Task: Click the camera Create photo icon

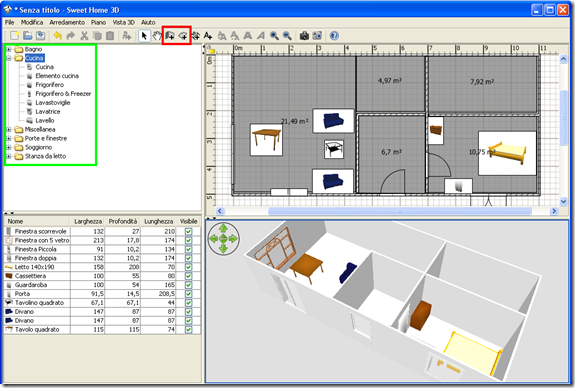Action: click(x=304, y=36)
